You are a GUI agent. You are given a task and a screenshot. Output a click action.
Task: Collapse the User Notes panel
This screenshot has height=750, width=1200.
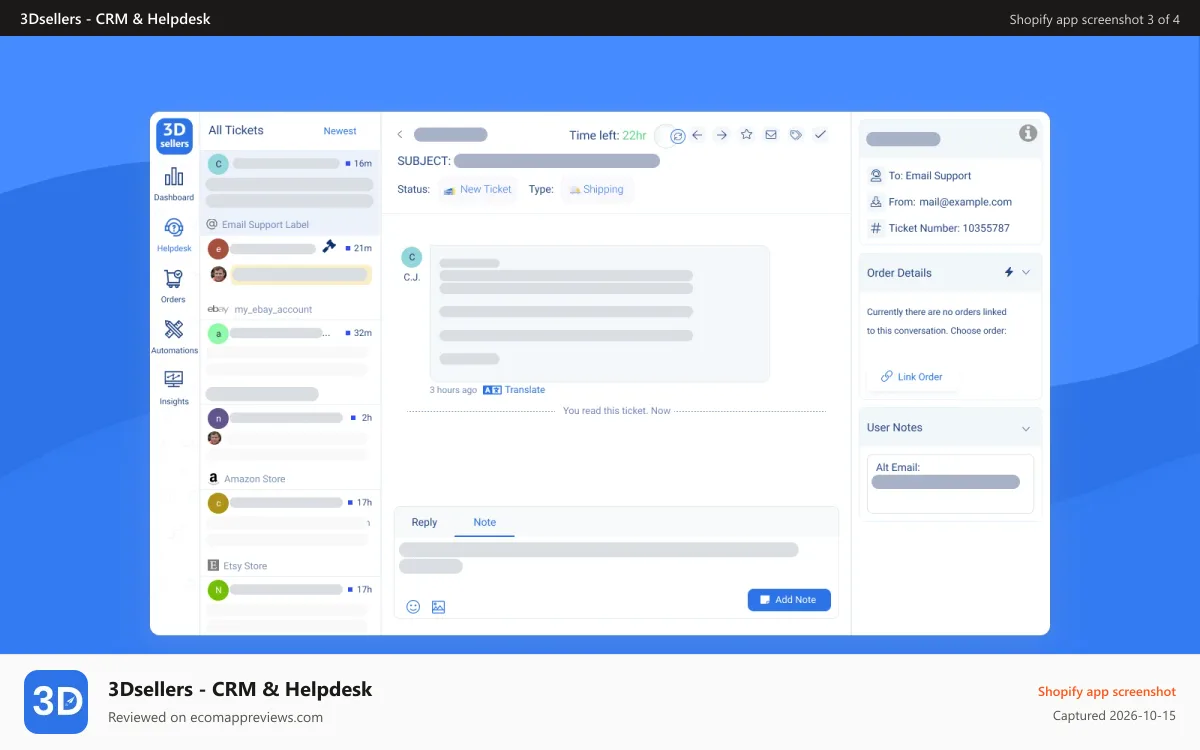tap(1026, 428)
